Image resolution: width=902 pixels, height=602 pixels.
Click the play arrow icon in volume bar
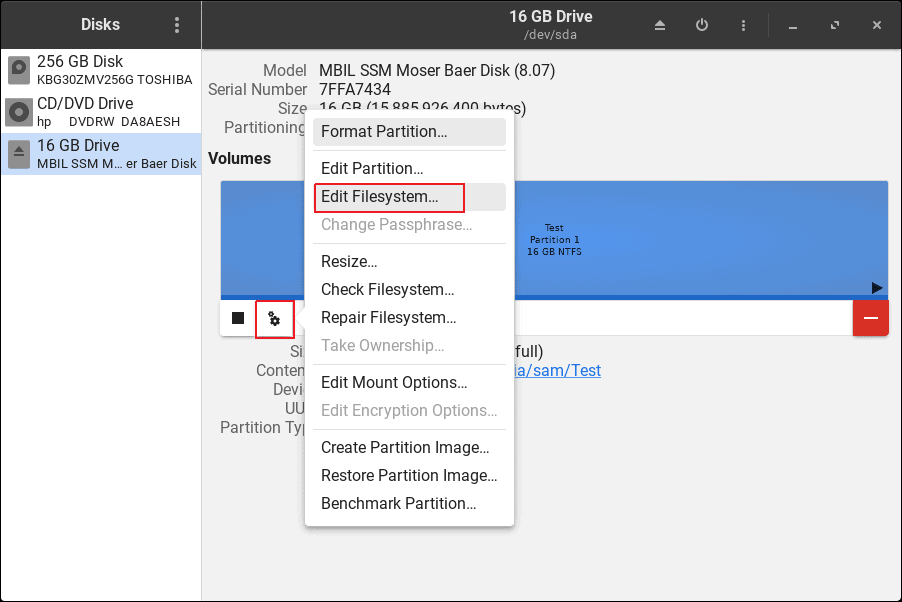(x=877, y=288)
